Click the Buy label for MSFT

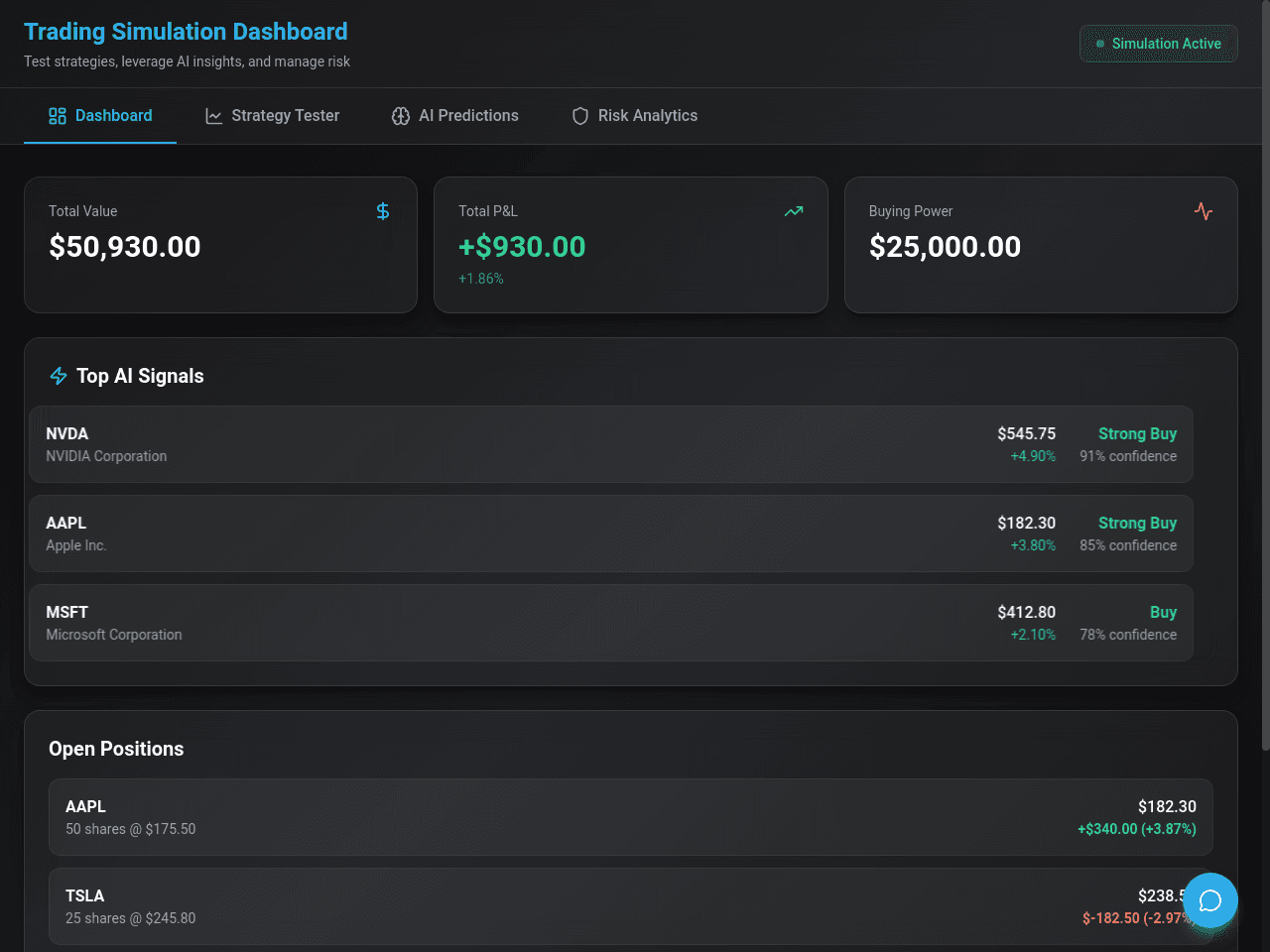pos(1163,612)
